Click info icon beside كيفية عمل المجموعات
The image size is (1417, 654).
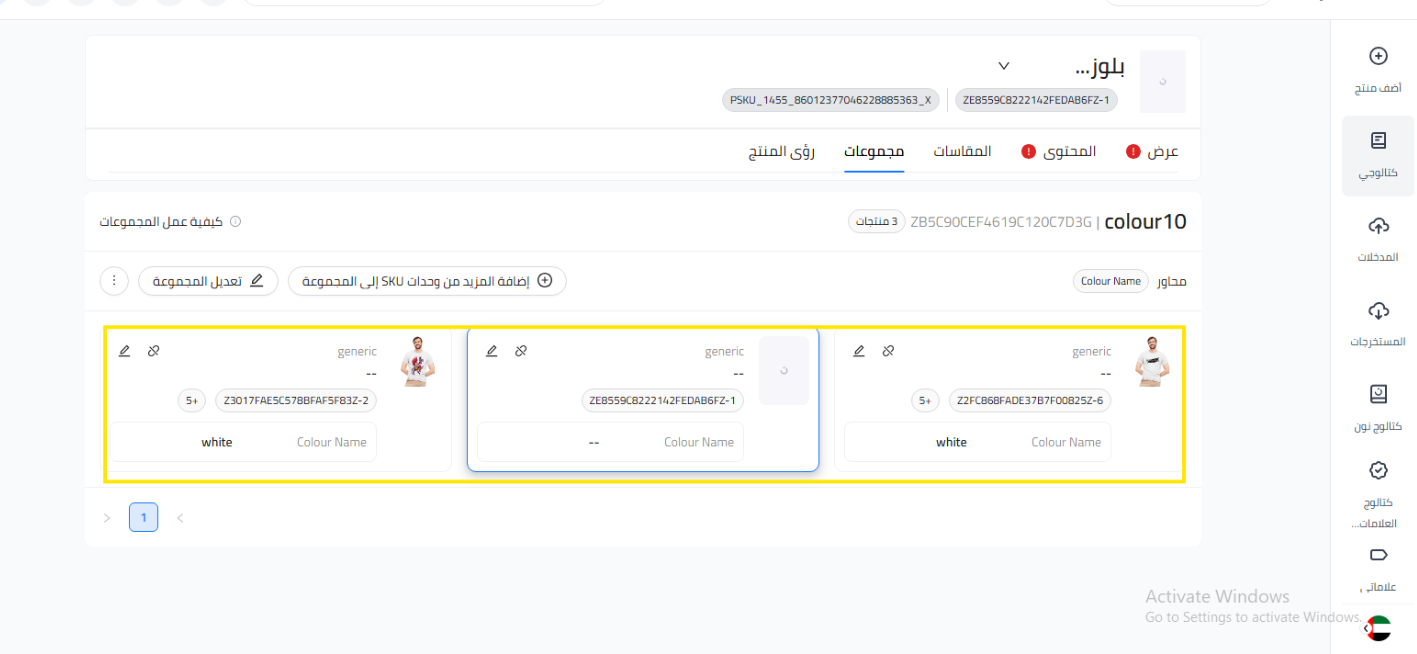tap(235, 222)
